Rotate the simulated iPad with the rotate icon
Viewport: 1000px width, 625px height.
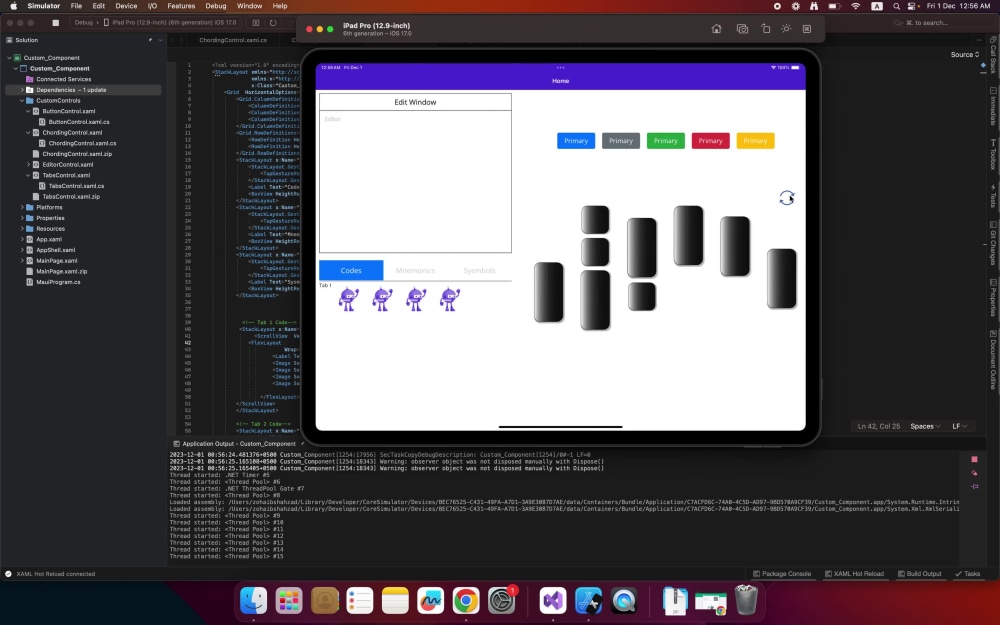pyautogui.click(x=765, y=29)
